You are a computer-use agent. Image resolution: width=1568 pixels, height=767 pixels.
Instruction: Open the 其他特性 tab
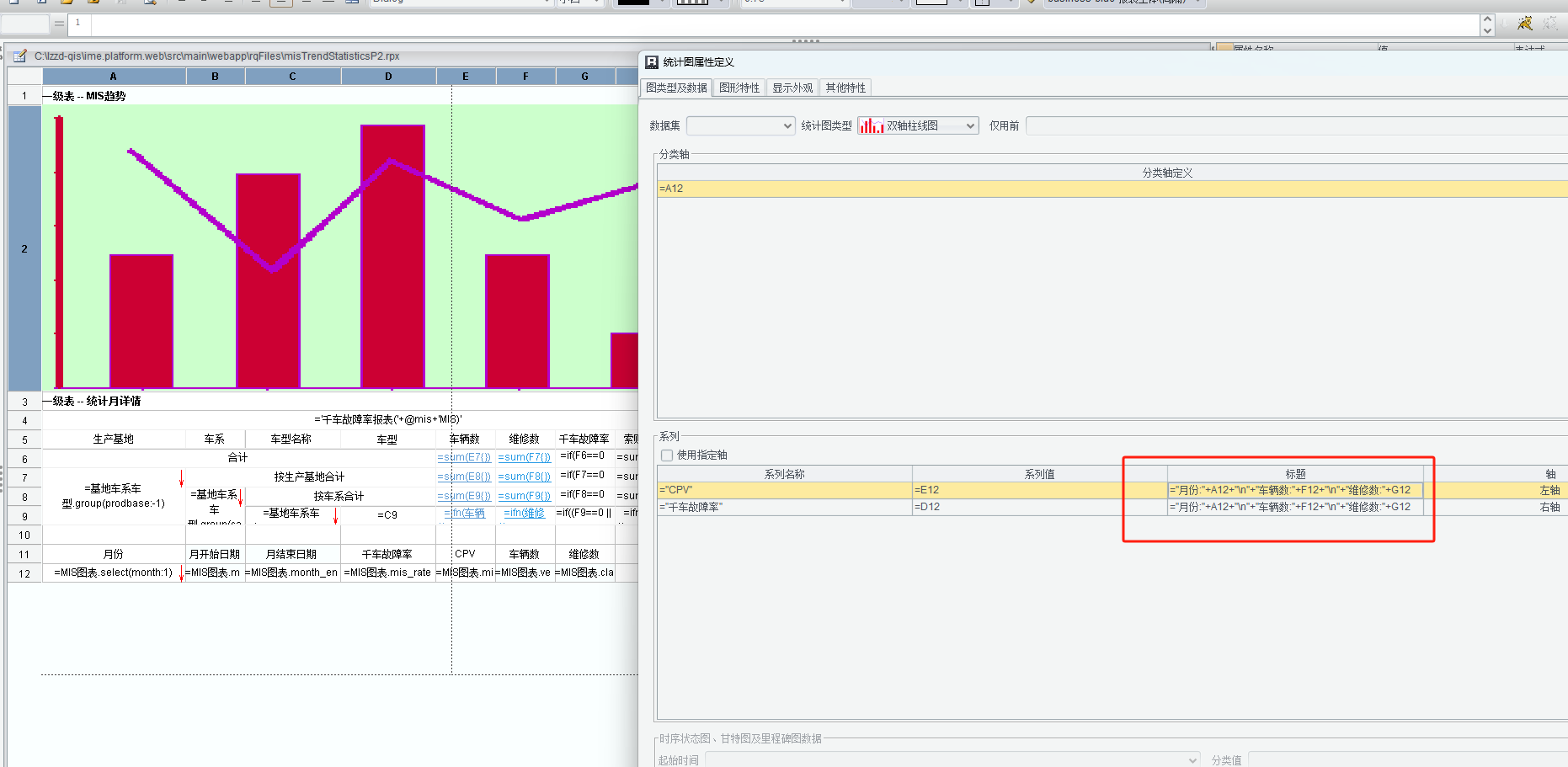pos(845,88)
